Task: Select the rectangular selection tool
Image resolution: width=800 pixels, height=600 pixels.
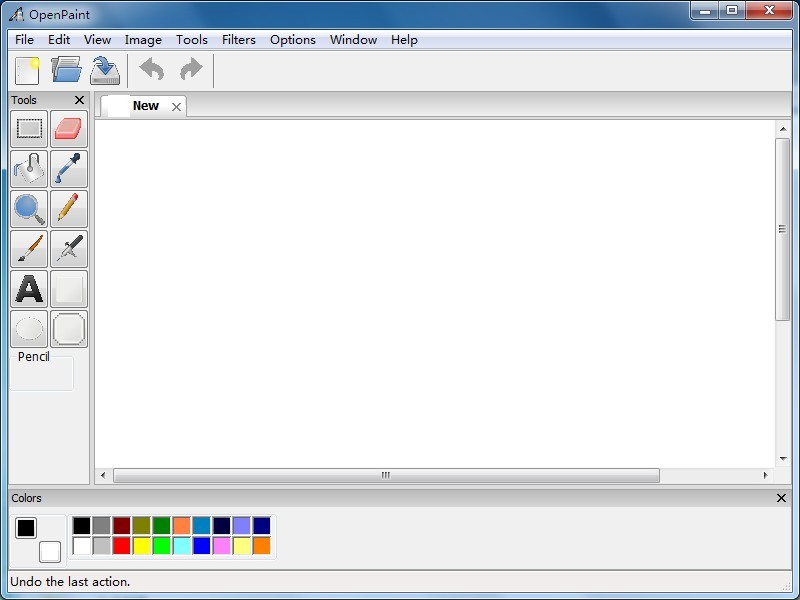Action: click(x=29, y=129)
